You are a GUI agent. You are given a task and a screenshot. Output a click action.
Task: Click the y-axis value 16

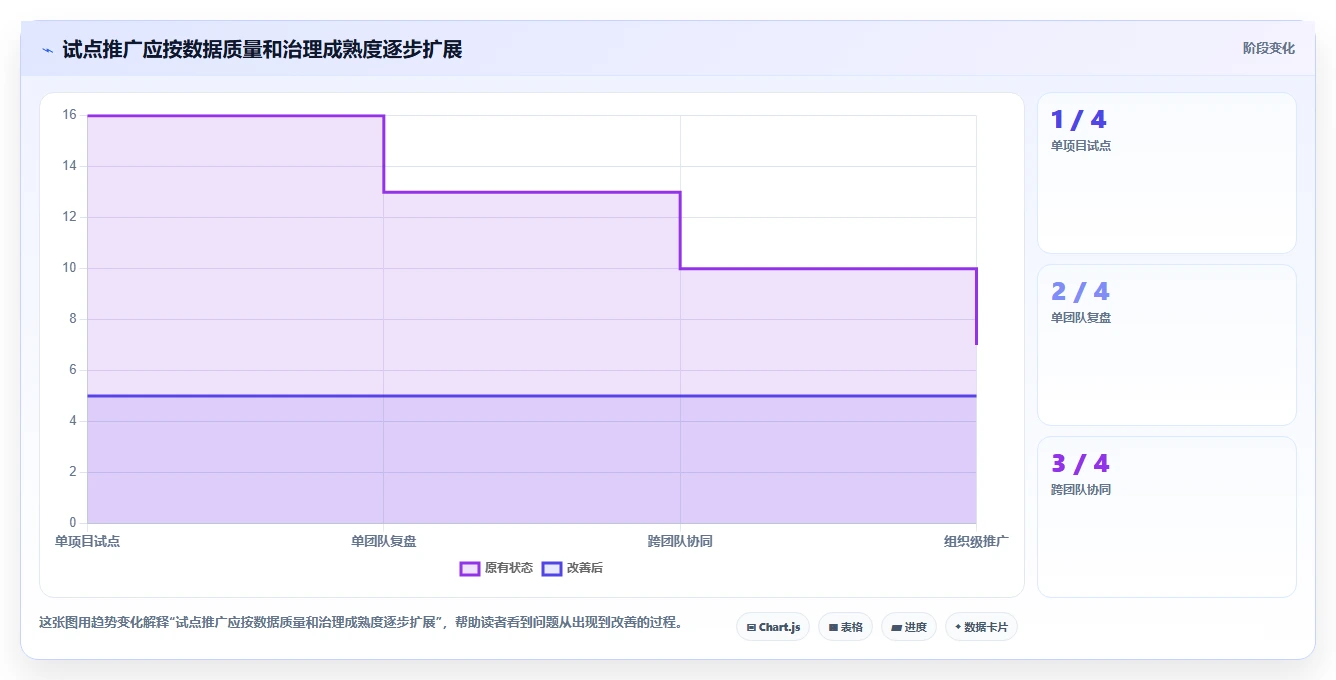[69, 115]
